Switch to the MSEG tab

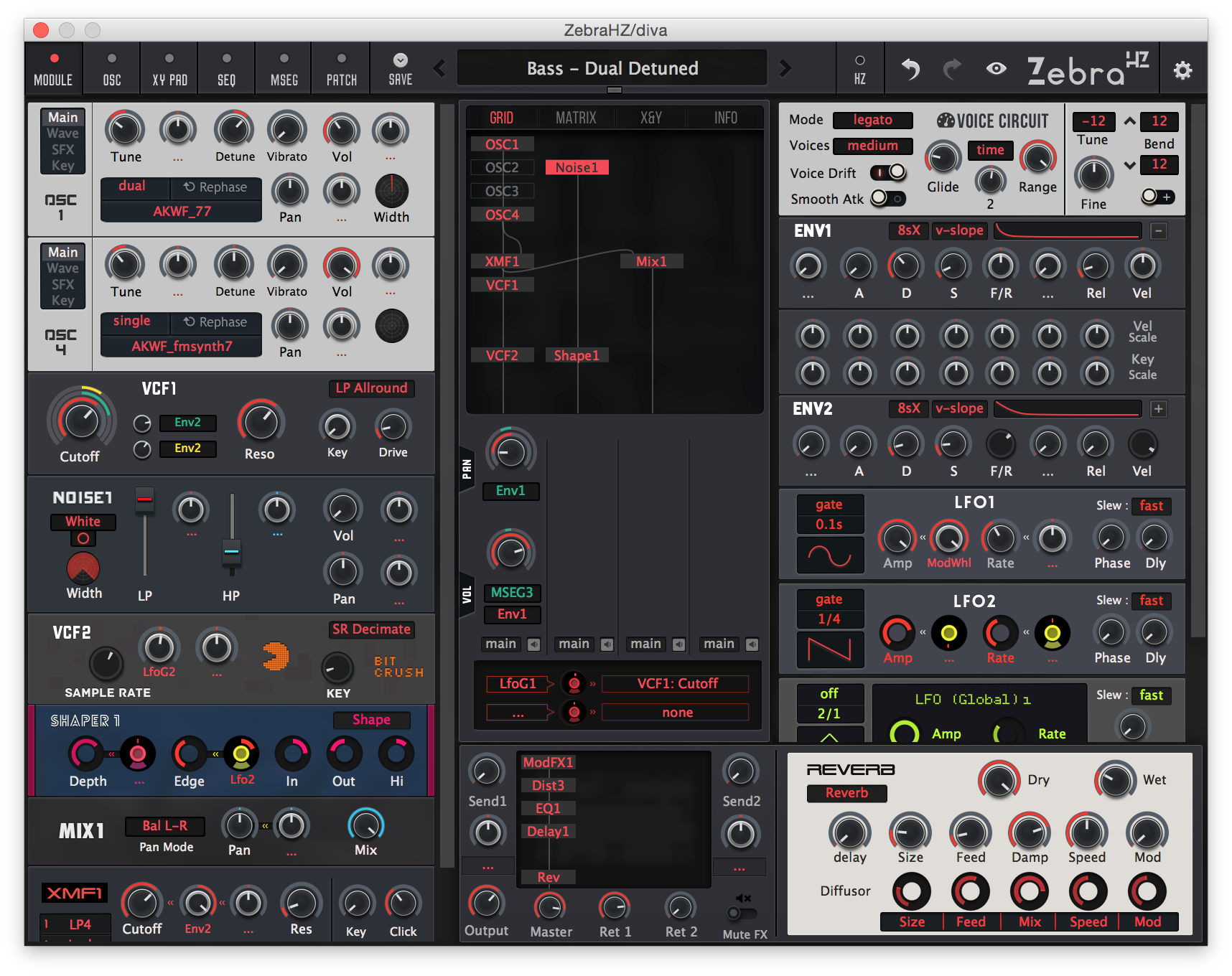point(284,69)
